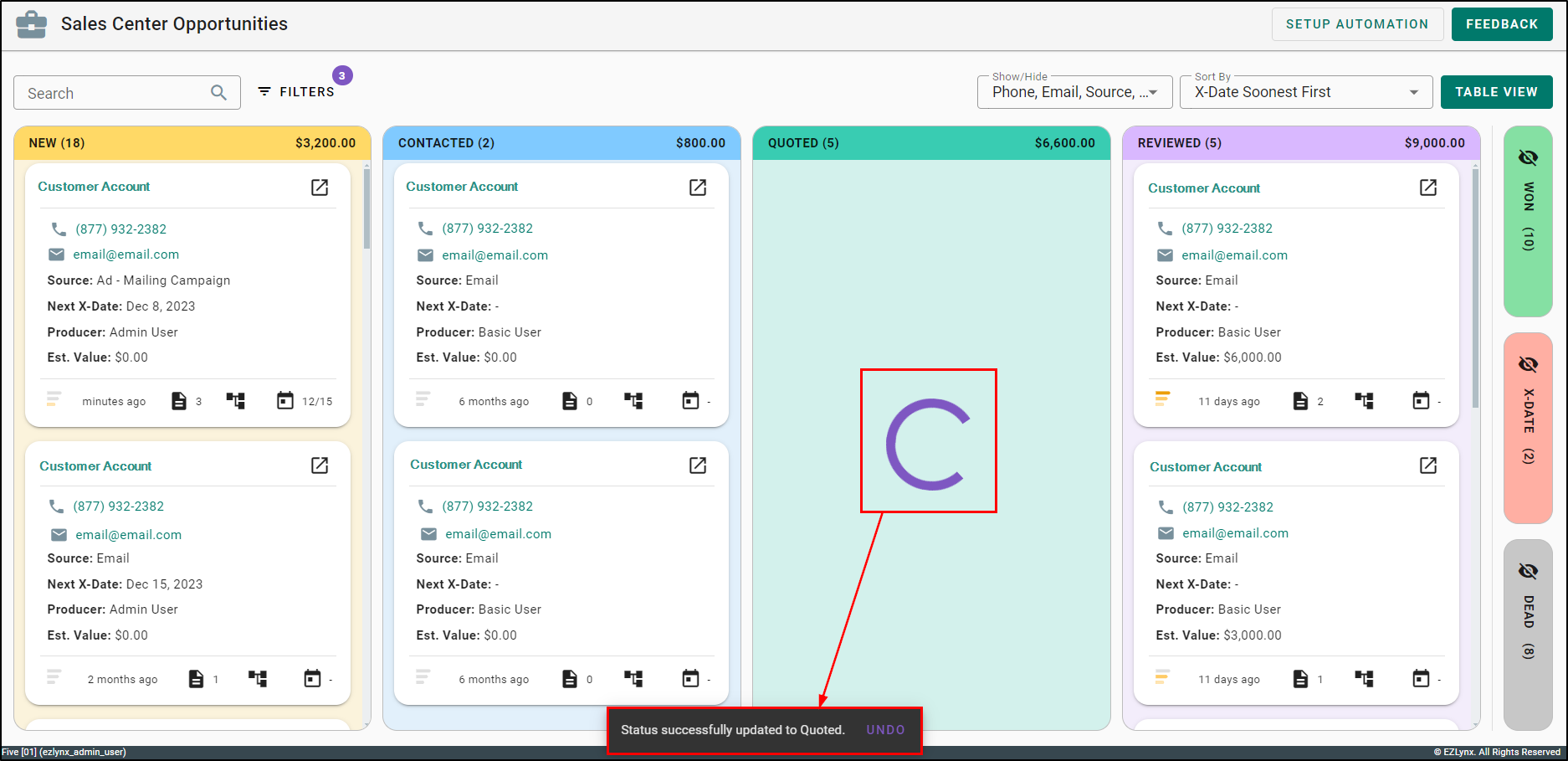Click email address on $6,000.00 card

1234,255
